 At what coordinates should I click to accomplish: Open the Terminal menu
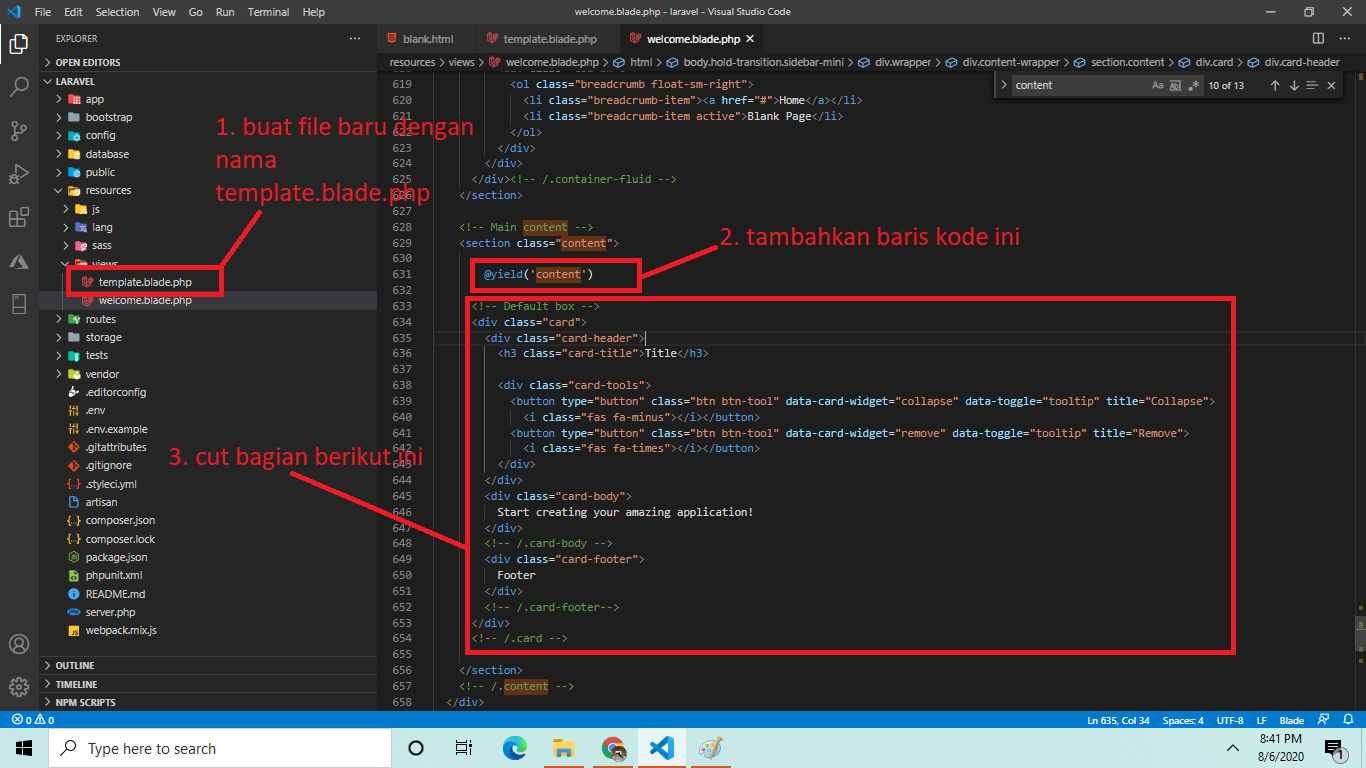pos(268,12)
